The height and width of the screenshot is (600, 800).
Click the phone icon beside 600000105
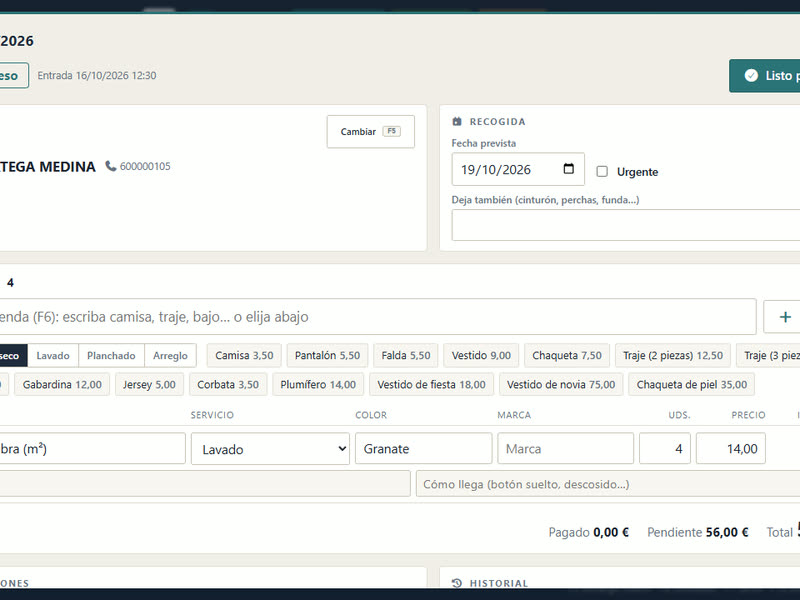click(x=111, y=166)
